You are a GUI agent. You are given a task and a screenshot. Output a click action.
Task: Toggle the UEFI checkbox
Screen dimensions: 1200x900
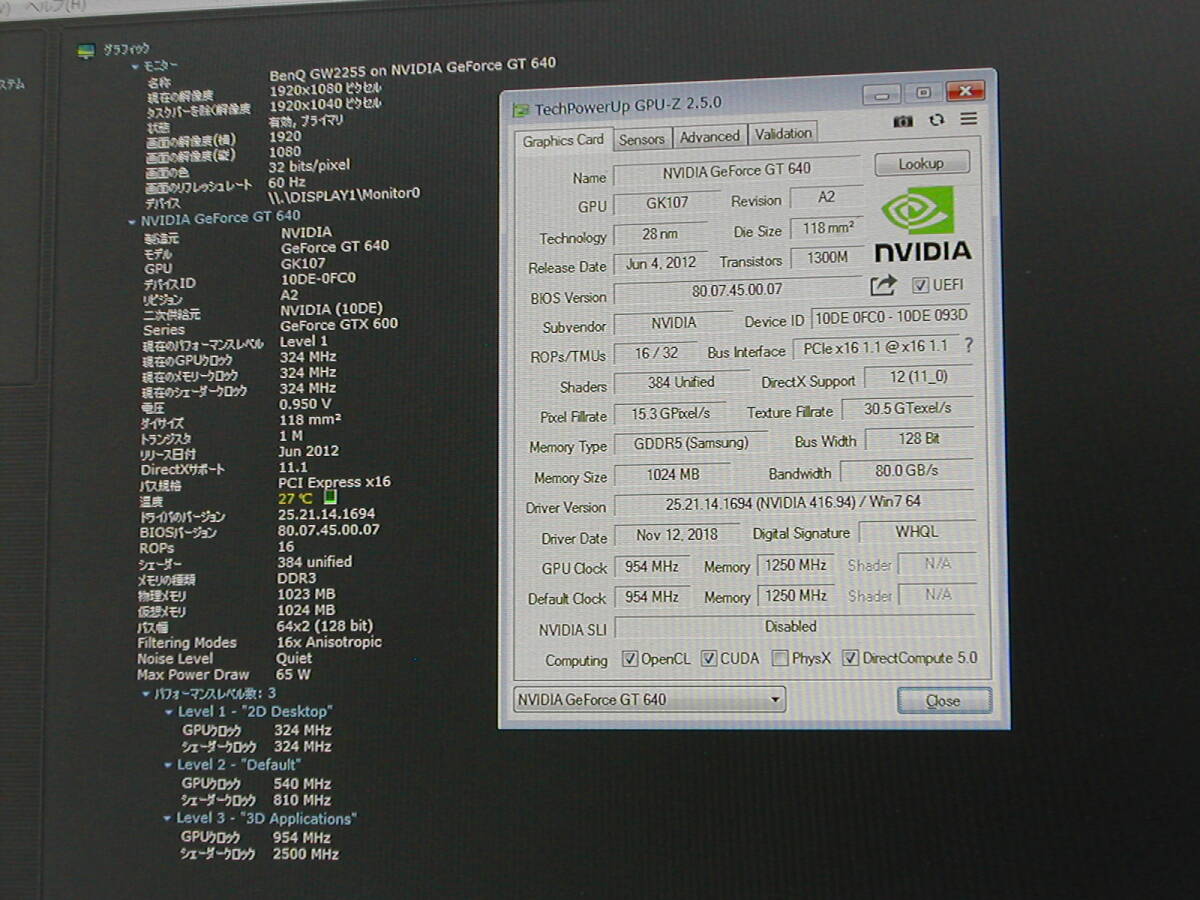[x=920, y=286]
